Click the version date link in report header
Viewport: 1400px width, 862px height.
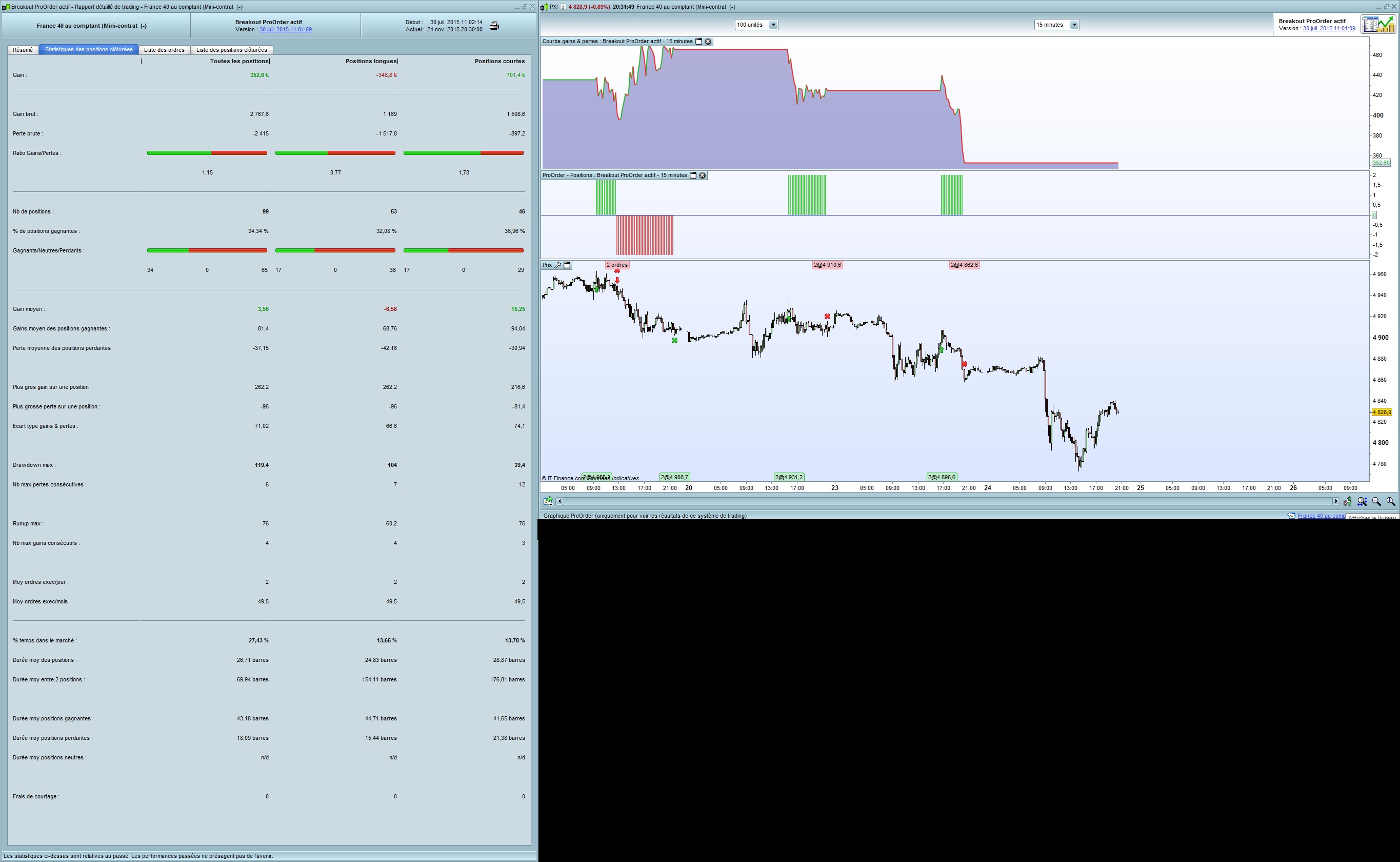tap(286, 30)
